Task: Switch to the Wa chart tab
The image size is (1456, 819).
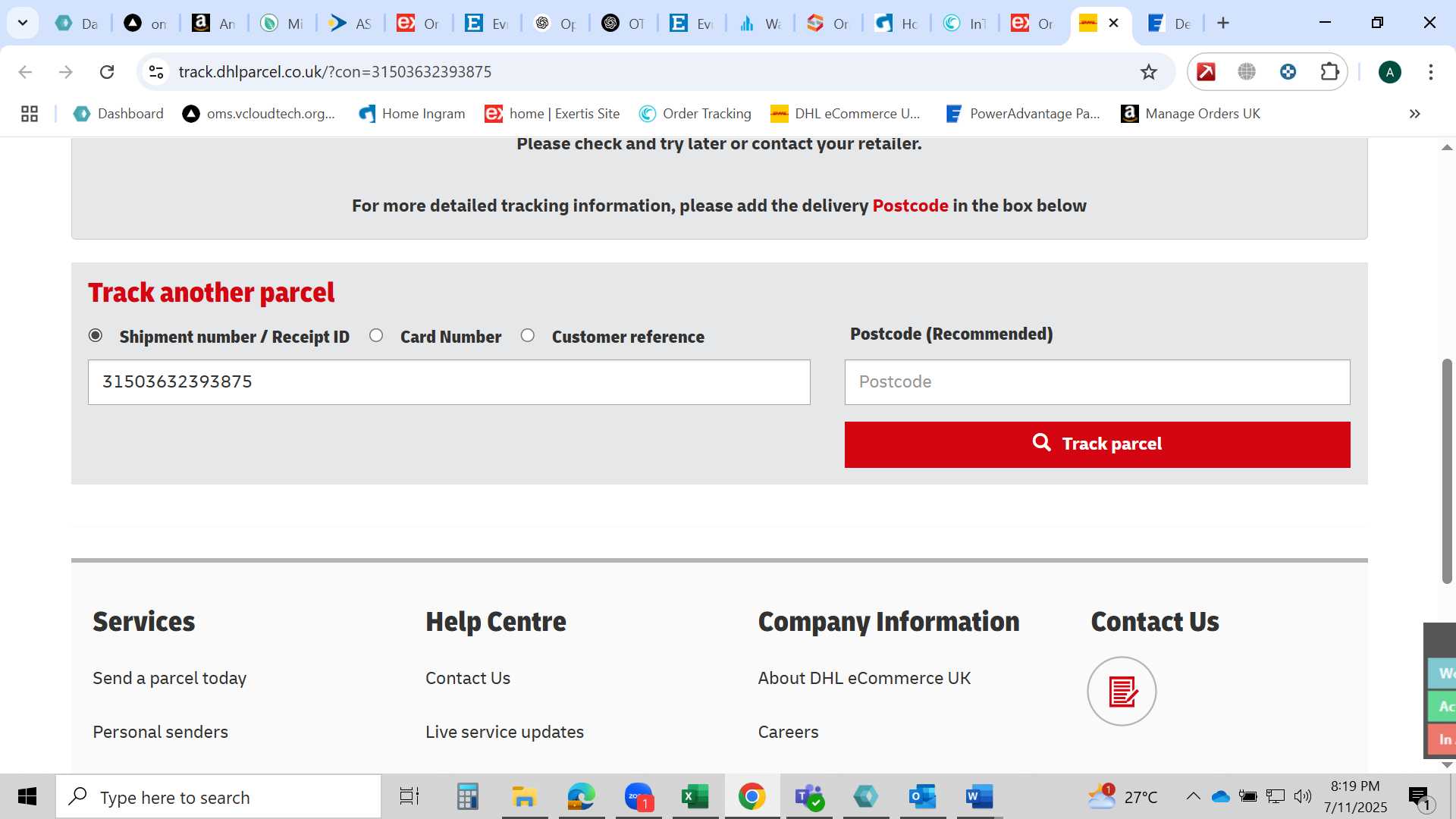Action: click(x=760, y=24)
